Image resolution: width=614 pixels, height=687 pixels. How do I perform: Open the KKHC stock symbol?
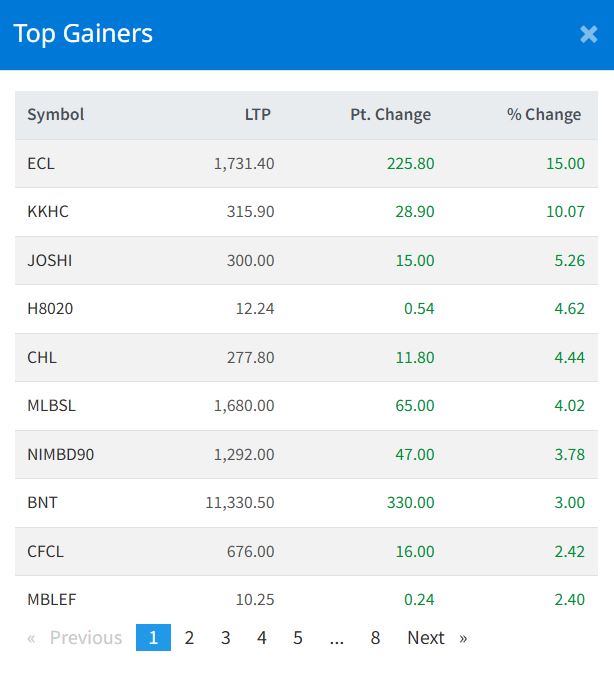[48, 211]
